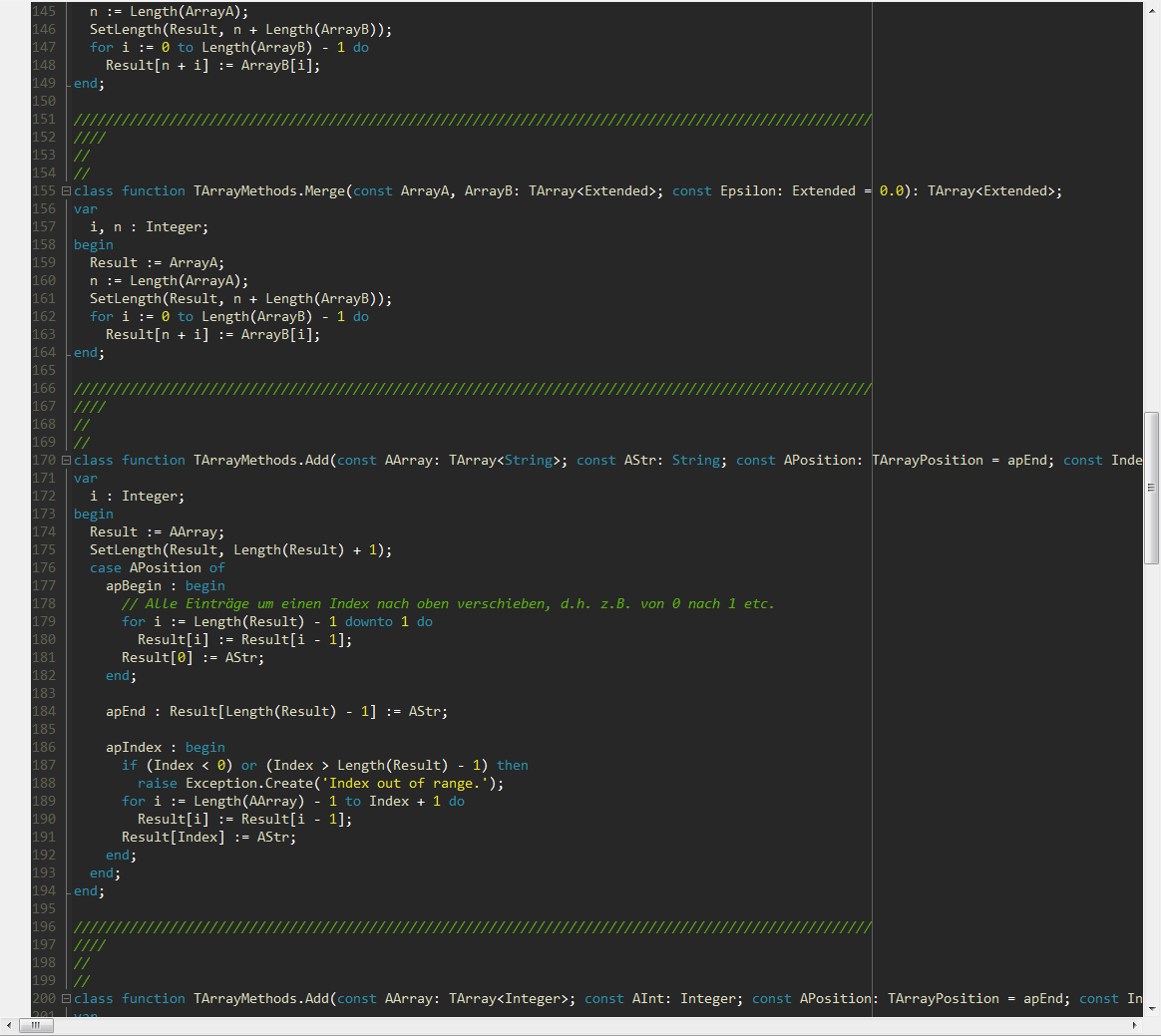Click the 'downto' keyword on line 179
Image resolution: width=1161 pixels, height=1036 pixels.
click(368, 622)
